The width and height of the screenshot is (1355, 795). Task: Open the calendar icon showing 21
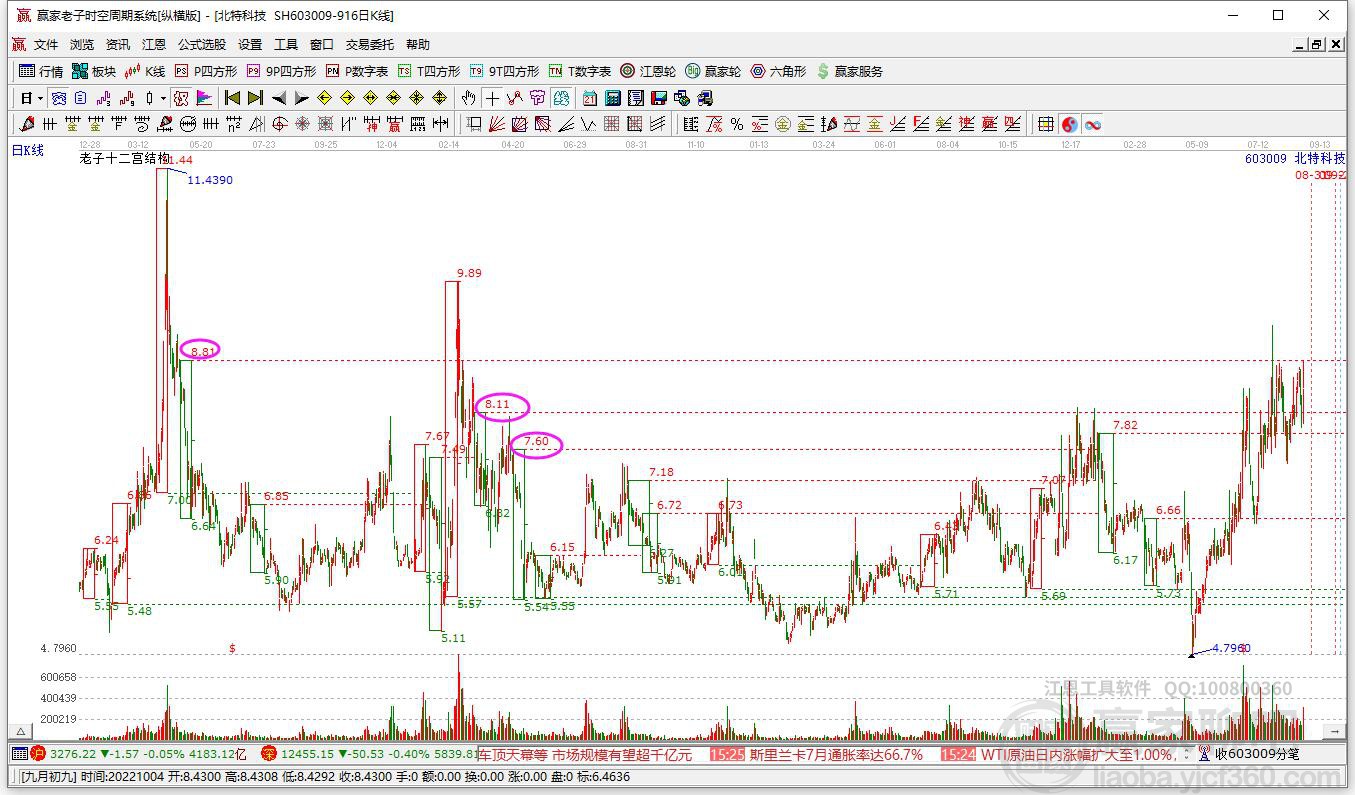tap(590, 98)
